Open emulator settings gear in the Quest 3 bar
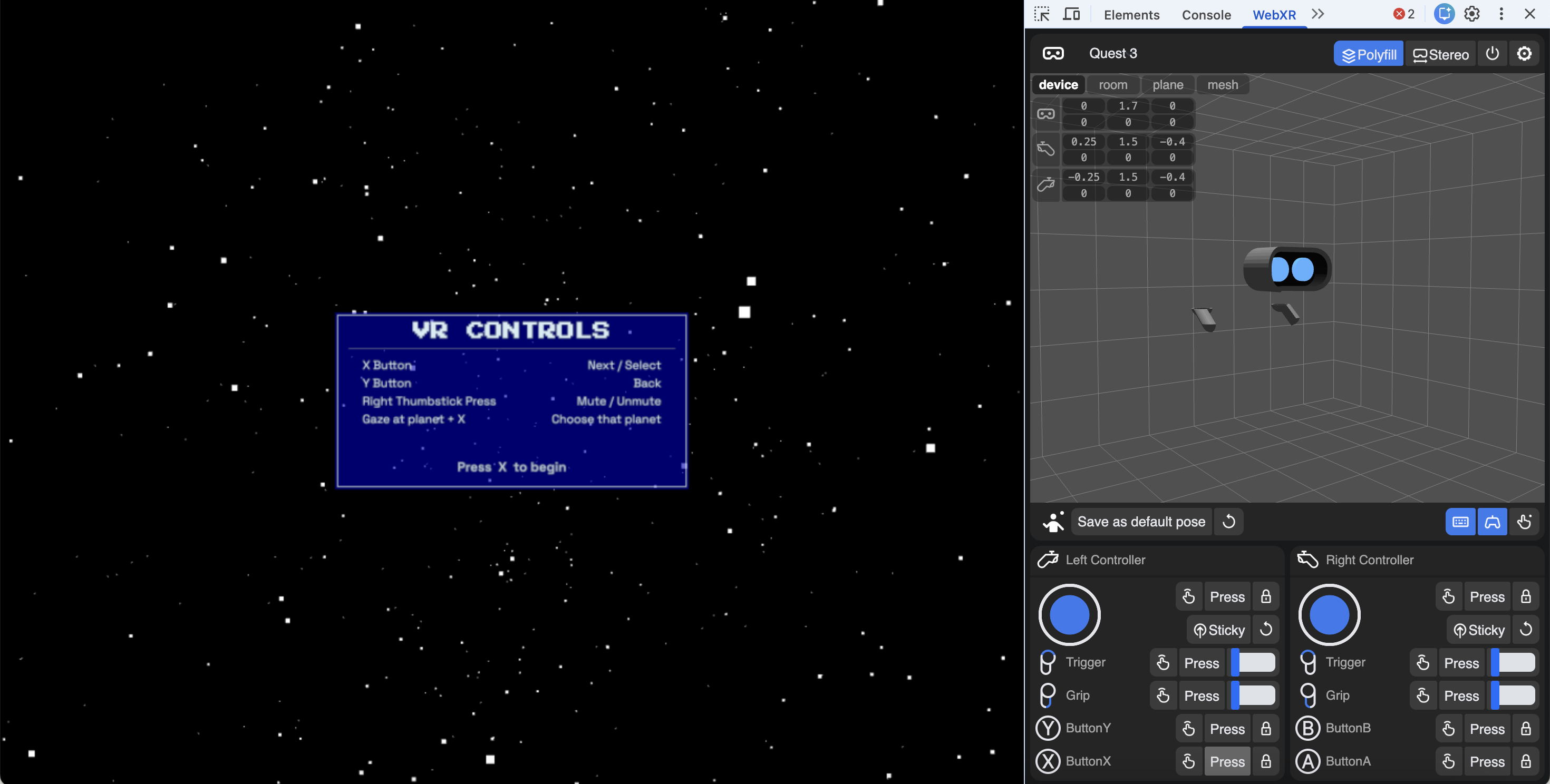The height and width of the screenshot is (784, 1550). (x=1524, y=54)
